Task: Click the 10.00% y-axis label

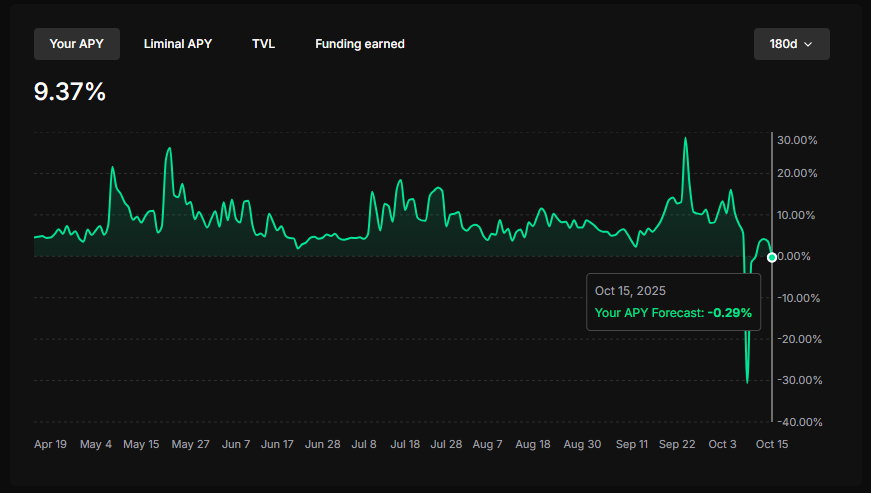Action: [x=796, y=215]
